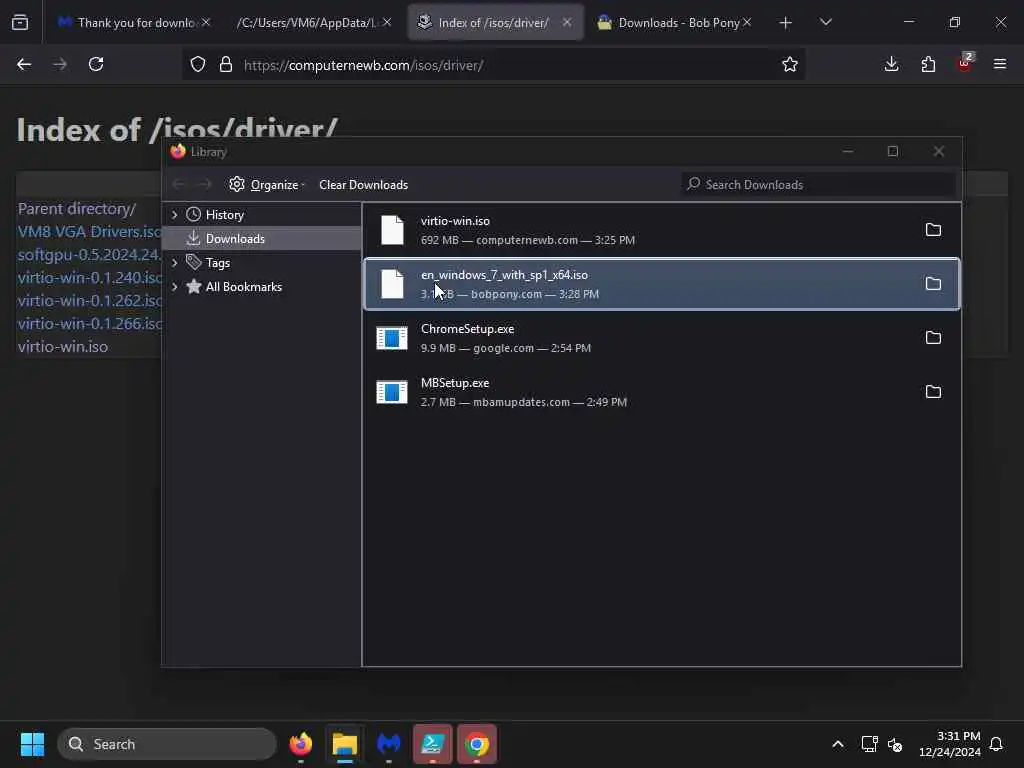Close the 'Downloads - Bob Pony' tab
1024x768 pixels.
pyautogui.click(x=747, y=23)
